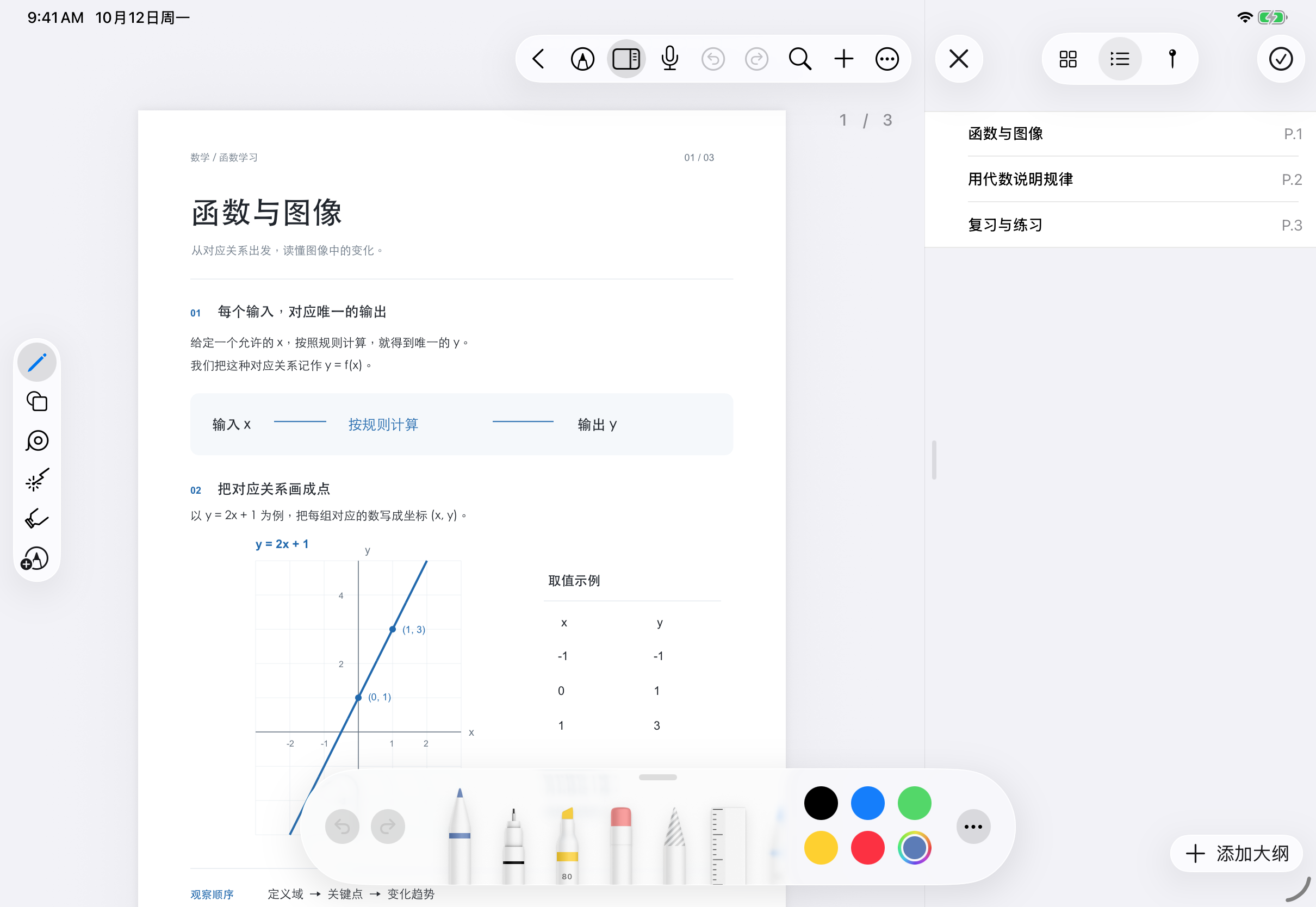
Task: Tap the palette grab handle
Action: tap(657, 777)
